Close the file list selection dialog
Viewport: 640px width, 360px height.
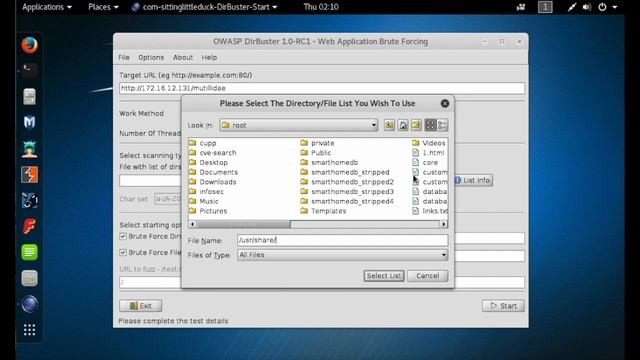coord(445,104)
